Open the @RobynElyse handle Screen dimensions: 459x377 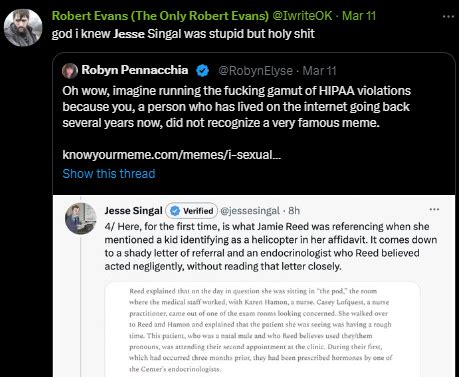point(255,71)
